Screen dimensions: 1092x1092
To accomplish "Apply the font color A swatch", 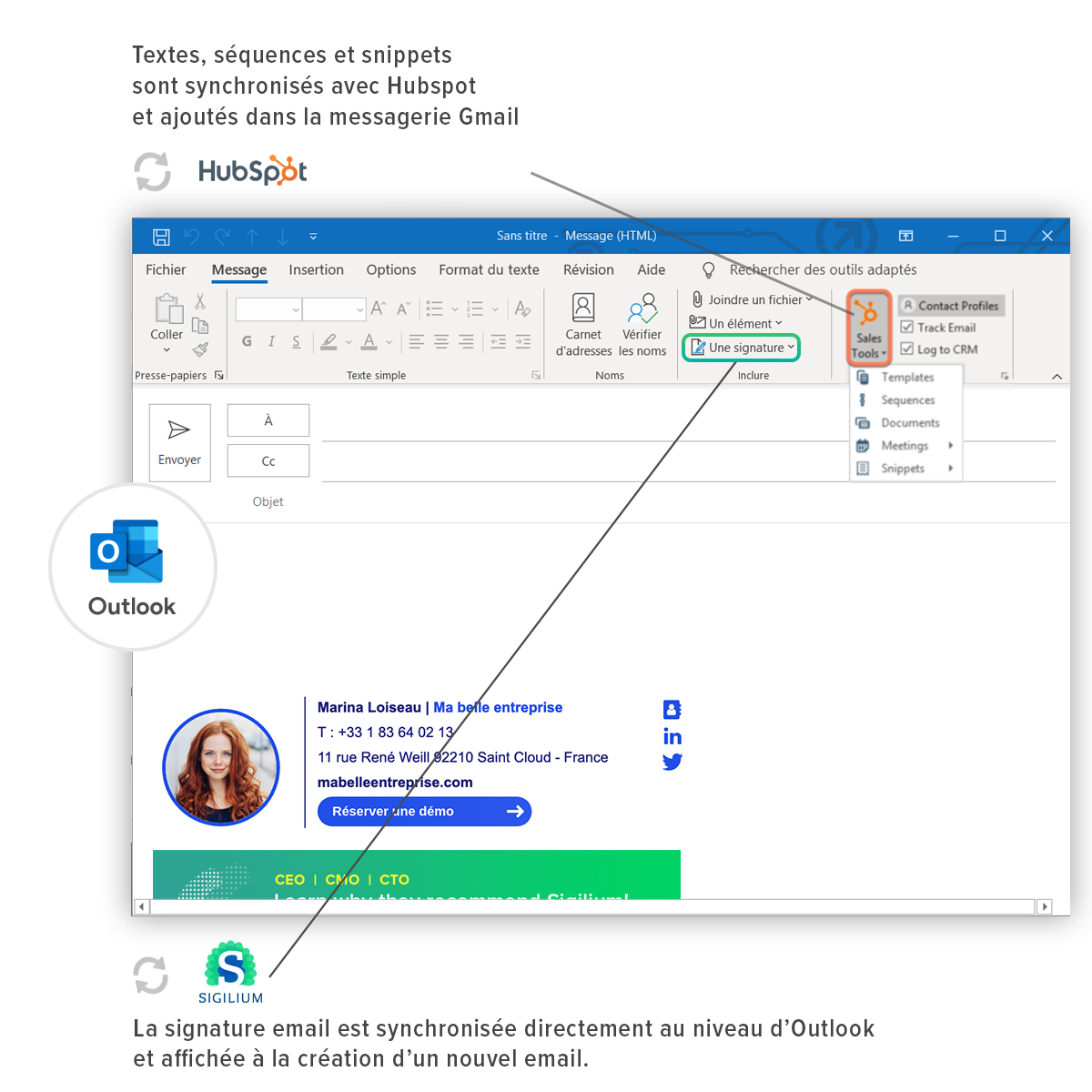I will [x=369, y=341].
